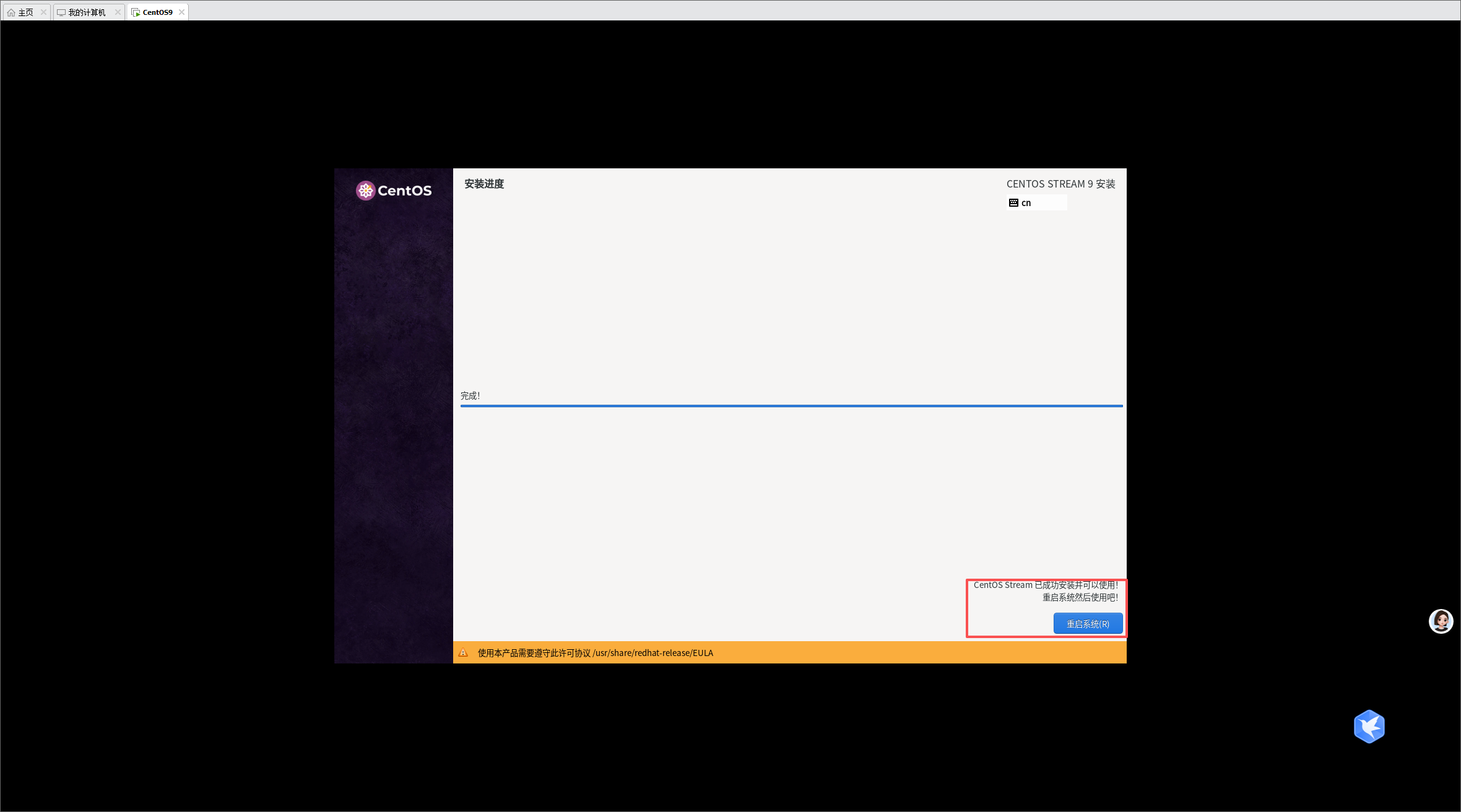
Task: Click the keyboard icon beside cn
Action: (x=1013, y=203)
